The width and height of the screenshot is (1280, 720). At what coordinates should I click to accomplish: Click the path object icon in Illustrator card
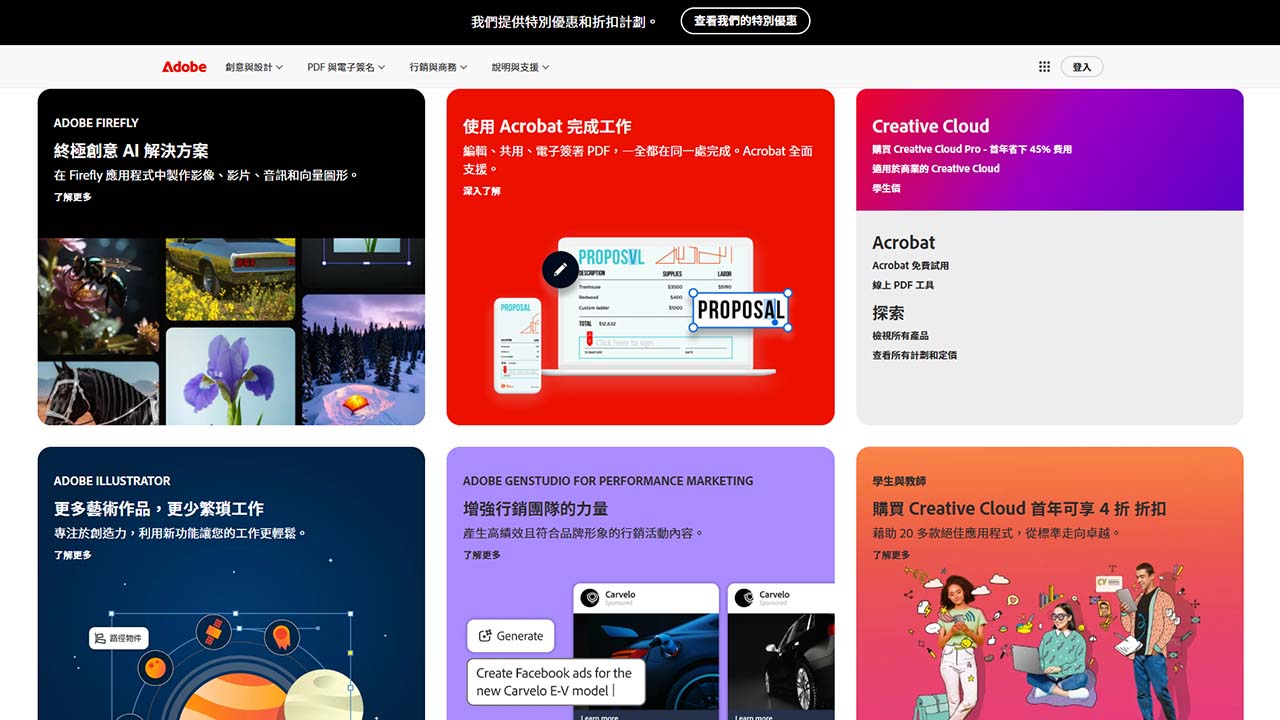(x=100, y=638)
